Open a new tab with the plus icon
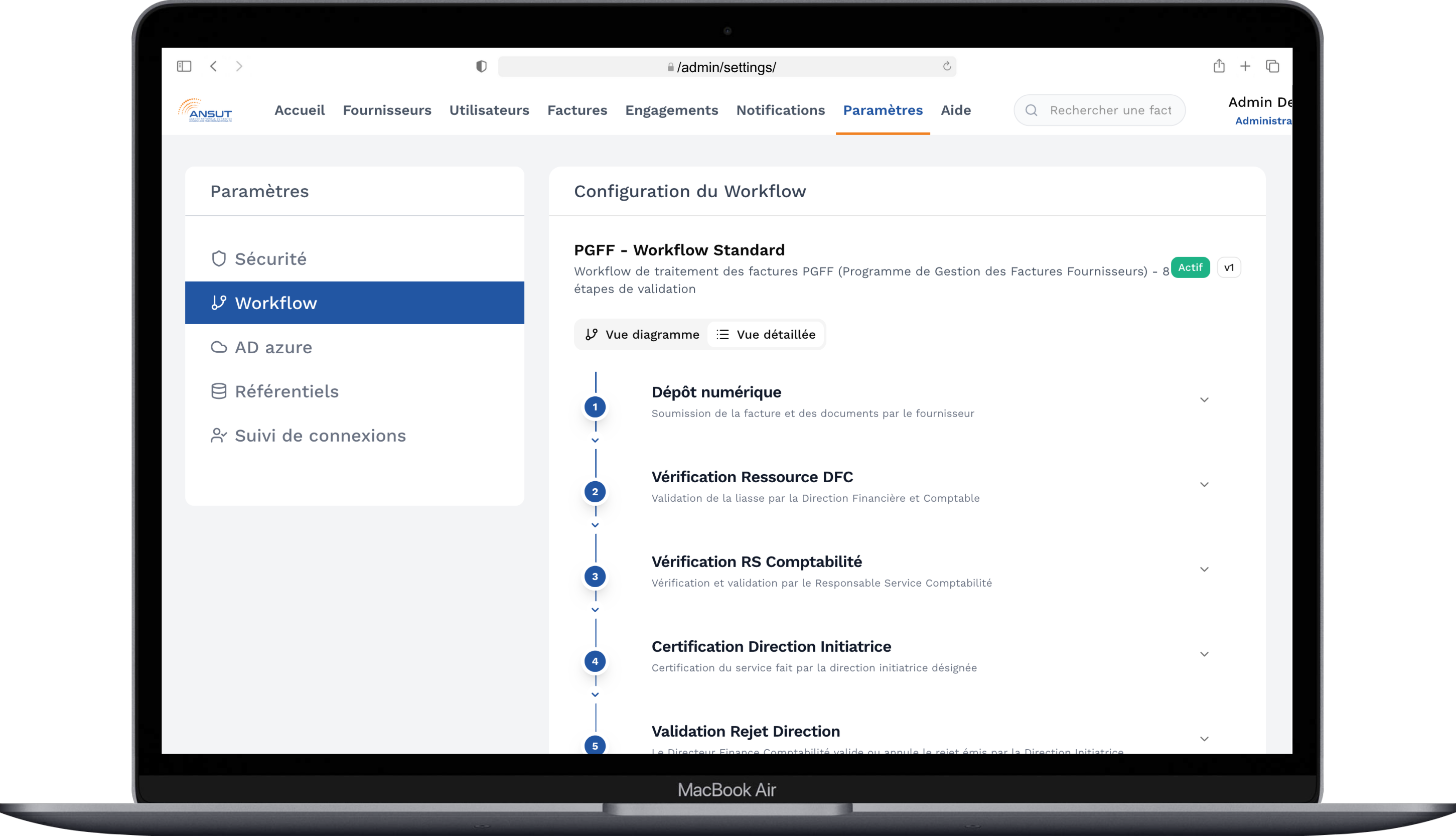Image resolution: width=1456 pixels, height=836 pixels. pos(1245,67)
